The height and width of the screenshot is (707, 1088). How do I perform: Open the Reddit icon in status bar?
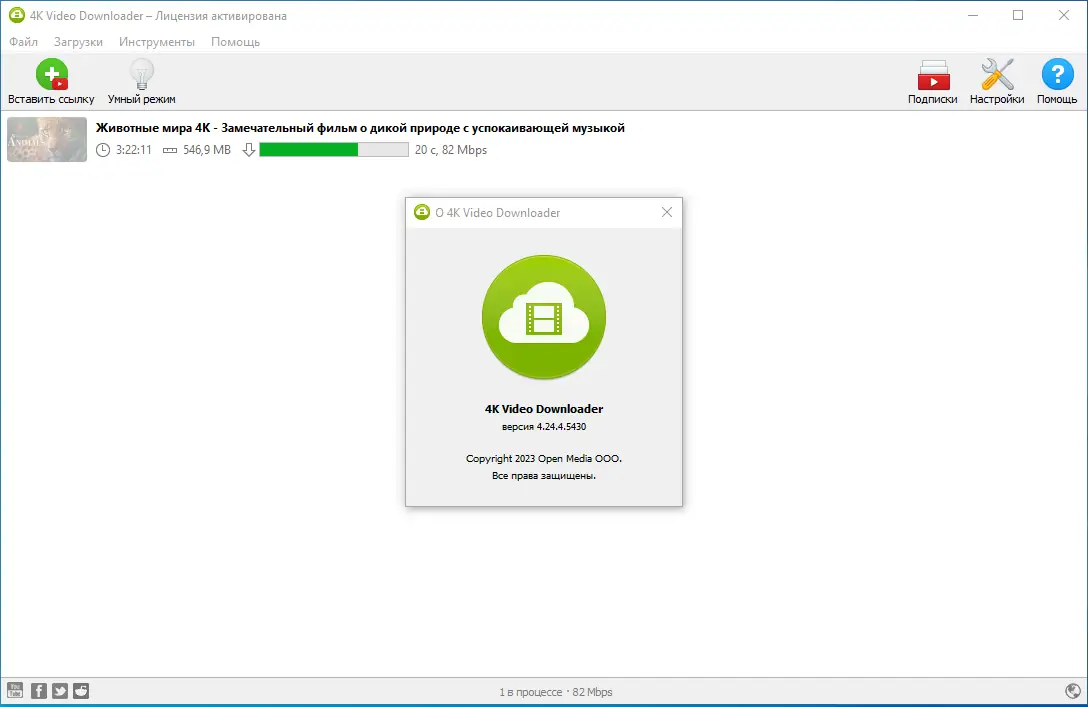coord(80,690)
